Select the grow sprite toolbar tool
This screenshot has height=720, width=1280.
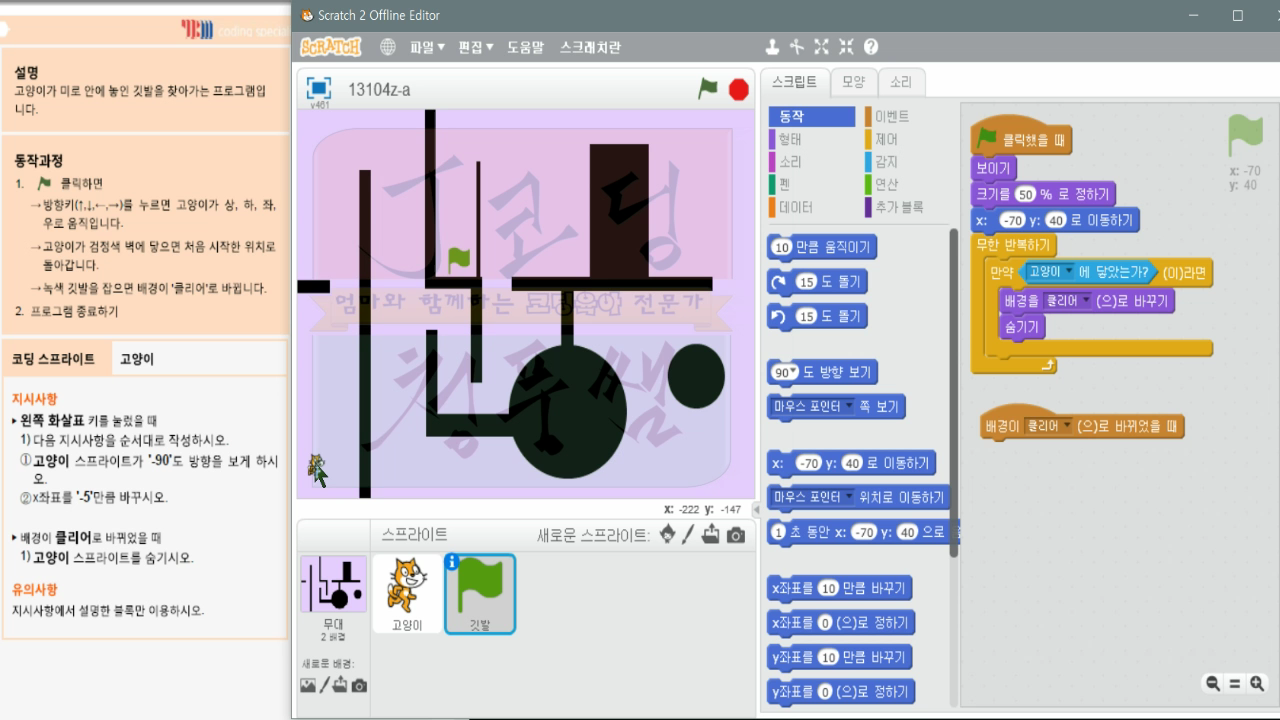[x=822, y=46]
